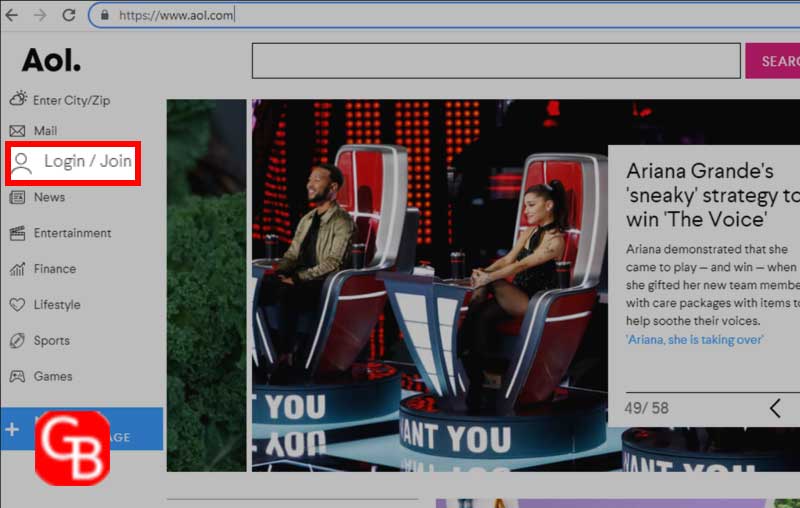Image resolution: width=800 pixels, height=508 pixels.
Task: Open the Mail link in sidebar
Action: pos(45,131)
